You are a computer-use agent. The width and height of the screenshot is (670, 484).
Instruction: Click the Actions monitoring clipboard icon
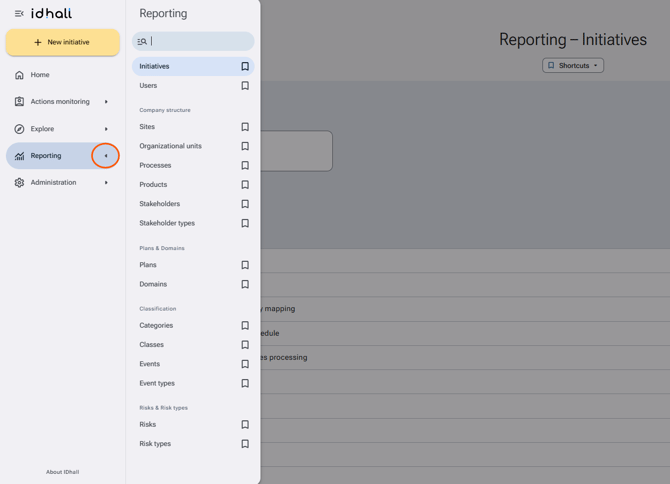click(19, 102)
